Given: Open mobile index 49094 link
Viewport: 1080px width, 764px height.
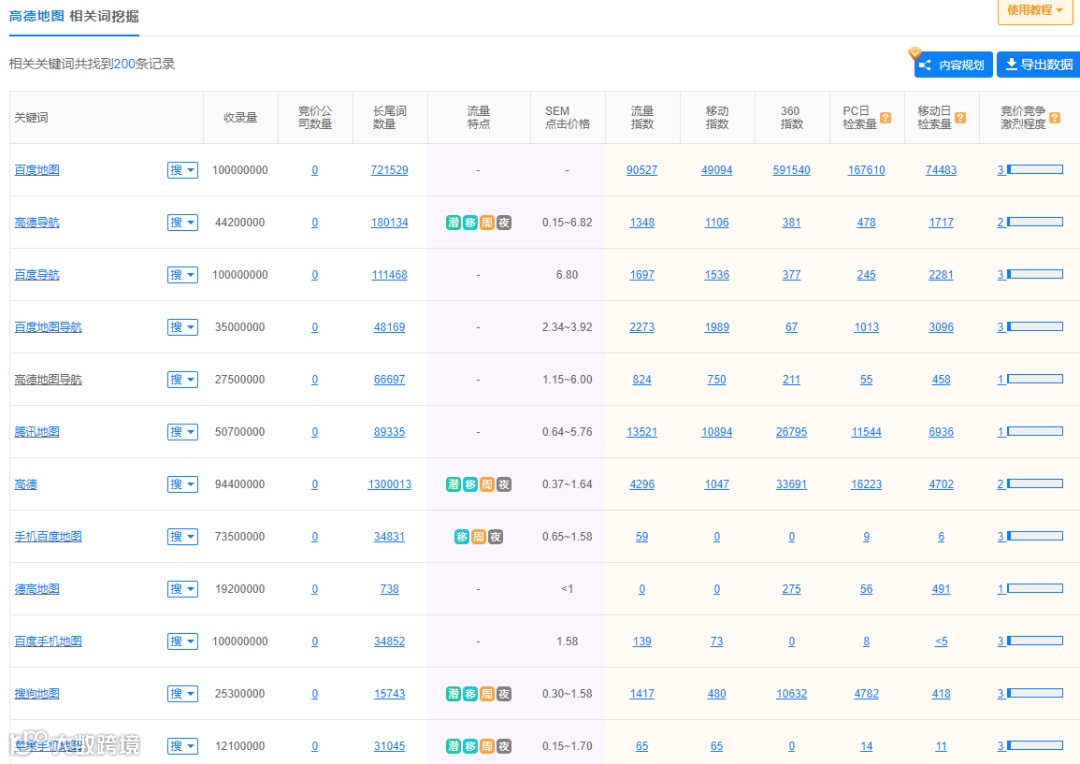Looking at the screenshot, I should [717, 170].
